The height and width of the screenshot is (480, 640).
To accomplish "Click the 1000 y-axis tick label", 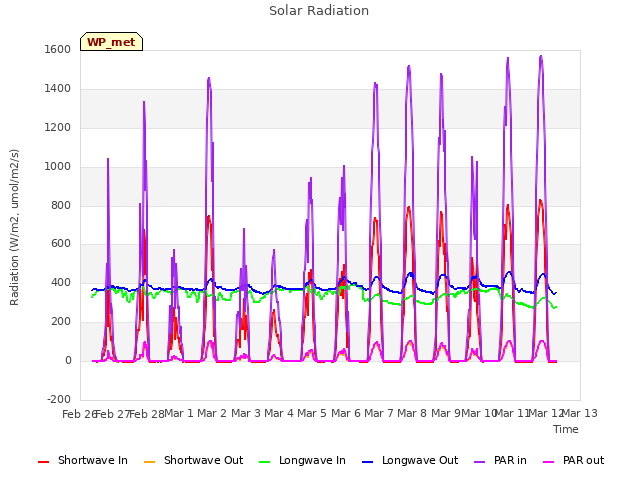I will (x=58, y=166).
